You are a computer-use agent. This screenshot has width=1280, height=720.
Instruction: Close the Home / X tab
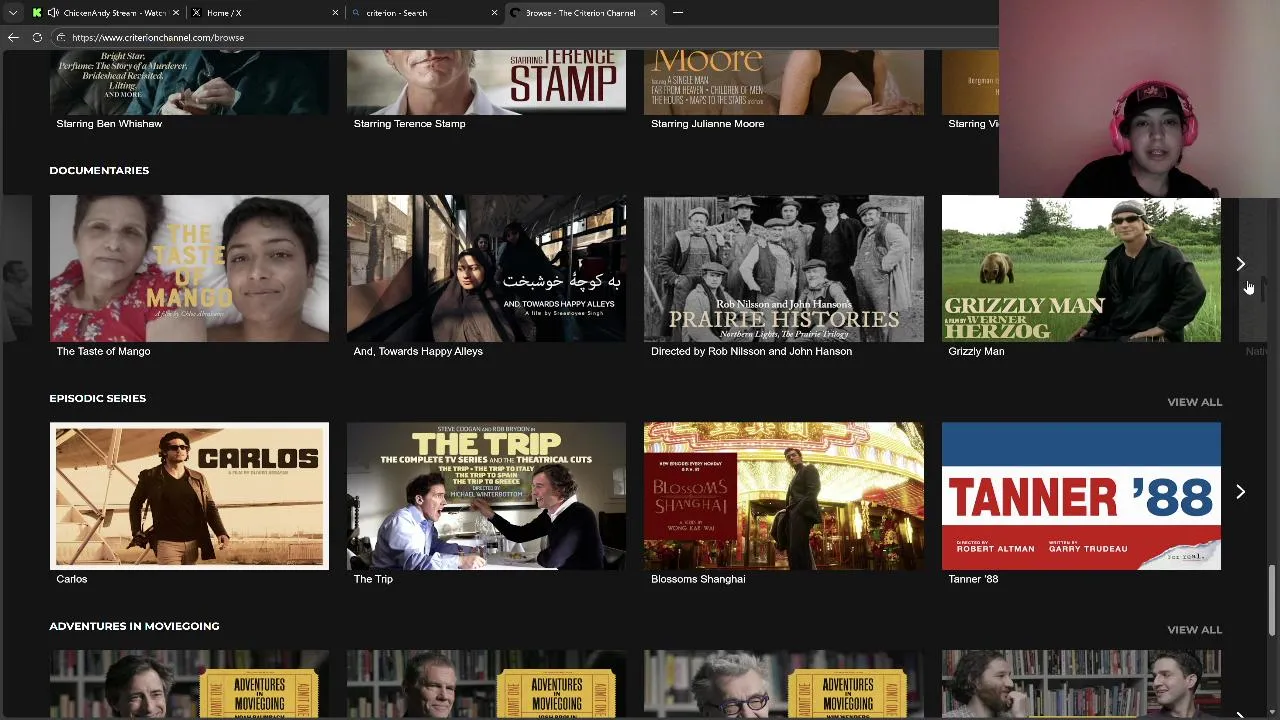click(335, 13)
